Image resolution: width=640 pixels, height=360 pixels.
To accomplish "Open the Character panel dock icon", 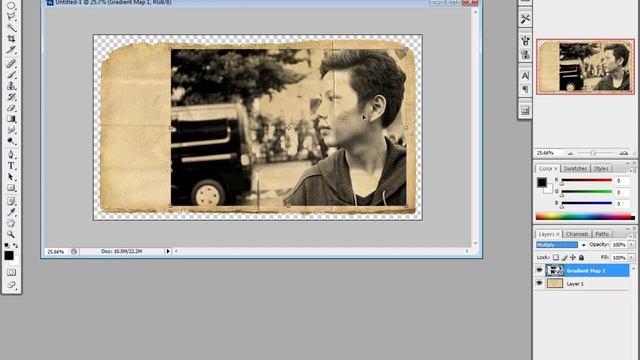I will click(x=525, y=76).
